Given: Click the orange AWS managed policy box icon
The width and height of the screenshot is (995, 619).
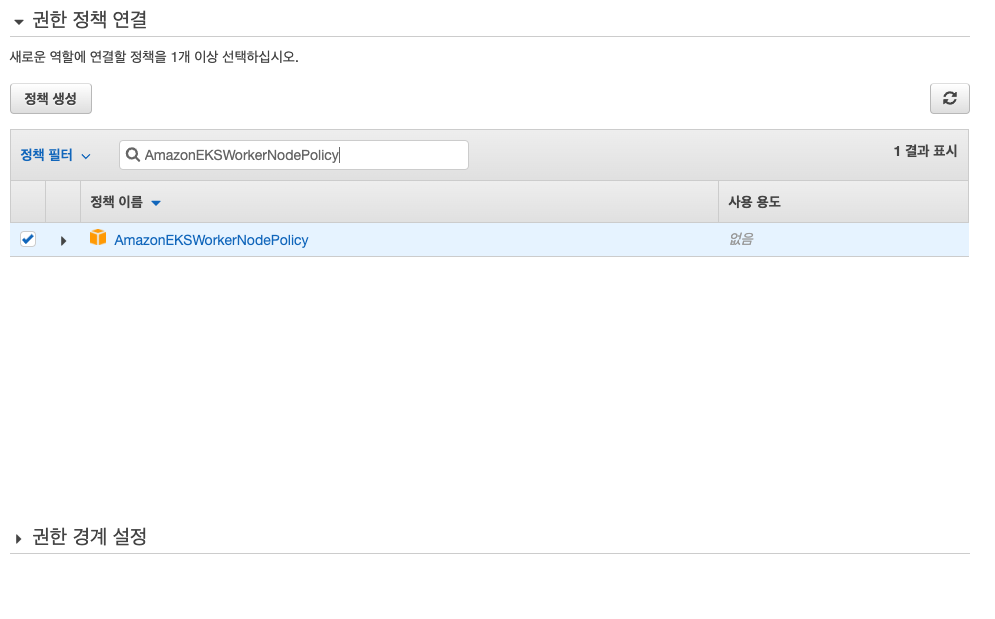Looking at the screenshot, I should click(x=98, y=237).
